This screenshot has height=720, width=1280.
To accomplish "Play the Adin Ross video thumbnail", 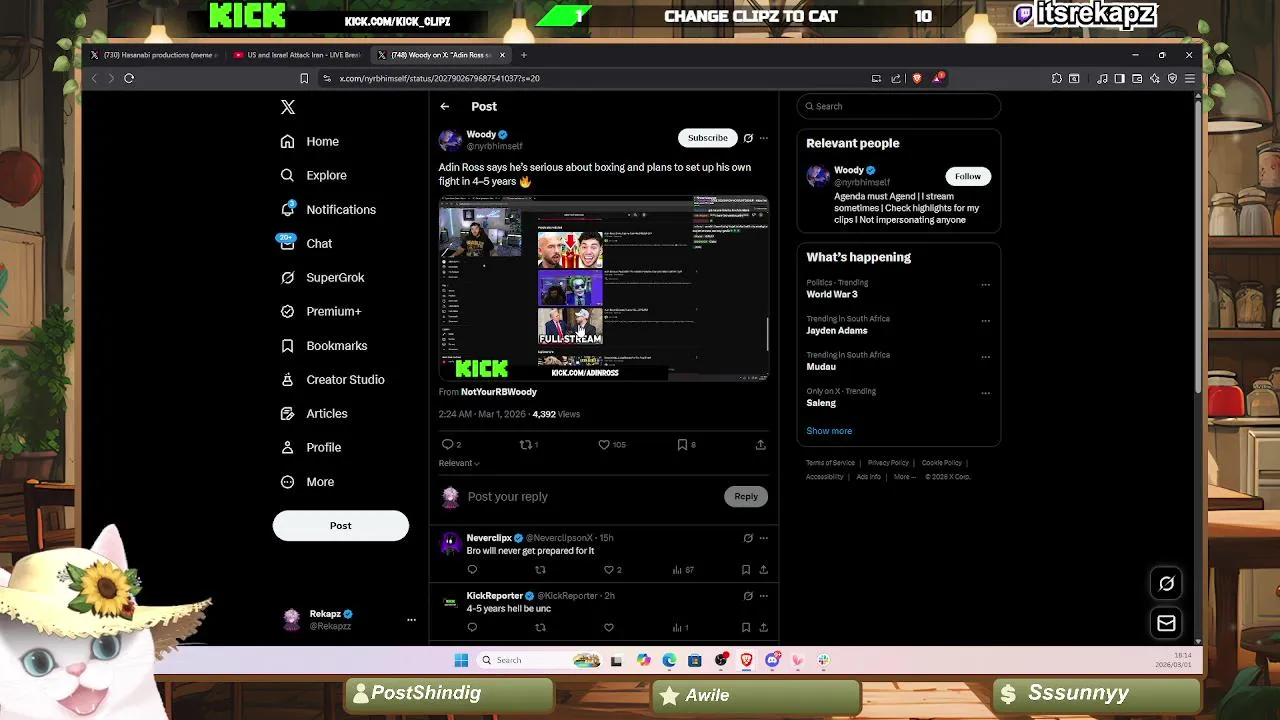I will coord(603,288).
